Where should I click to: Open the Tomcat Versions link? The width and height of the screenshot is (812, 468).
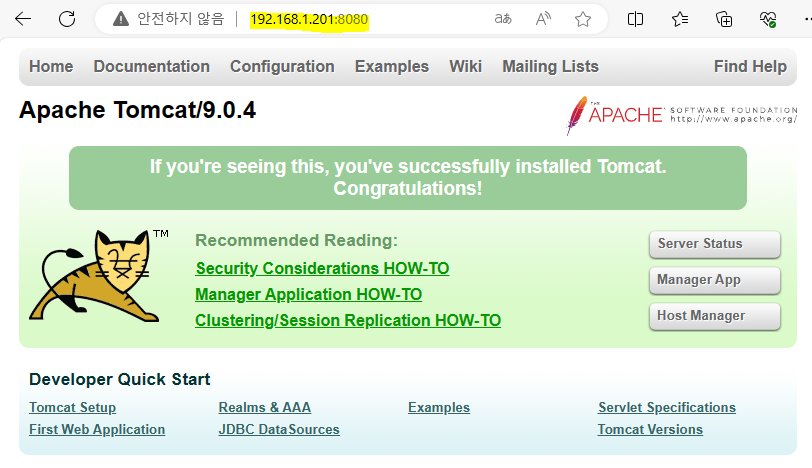coord(650,429)
